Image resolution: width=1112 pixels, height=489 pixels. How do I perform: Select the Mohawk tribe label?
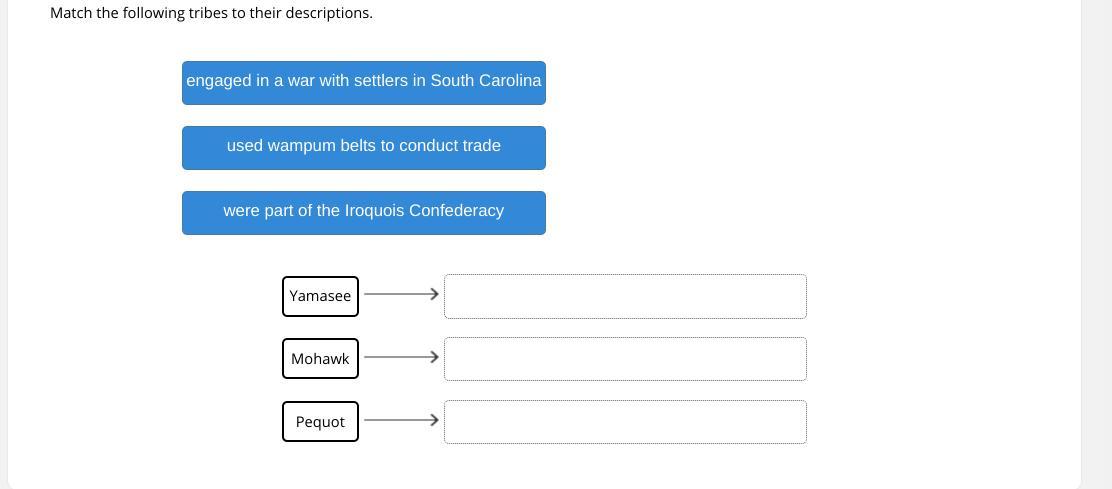(x=320, y=359)
